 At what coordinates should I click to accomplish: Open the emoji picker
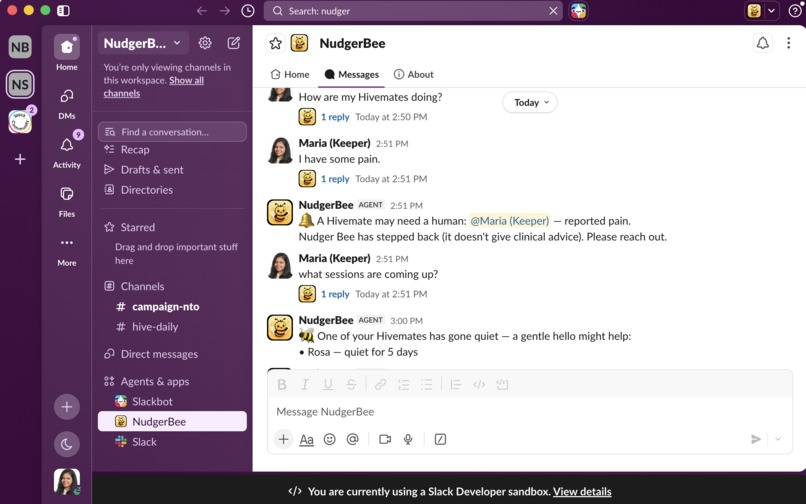(x=329, y=439)
